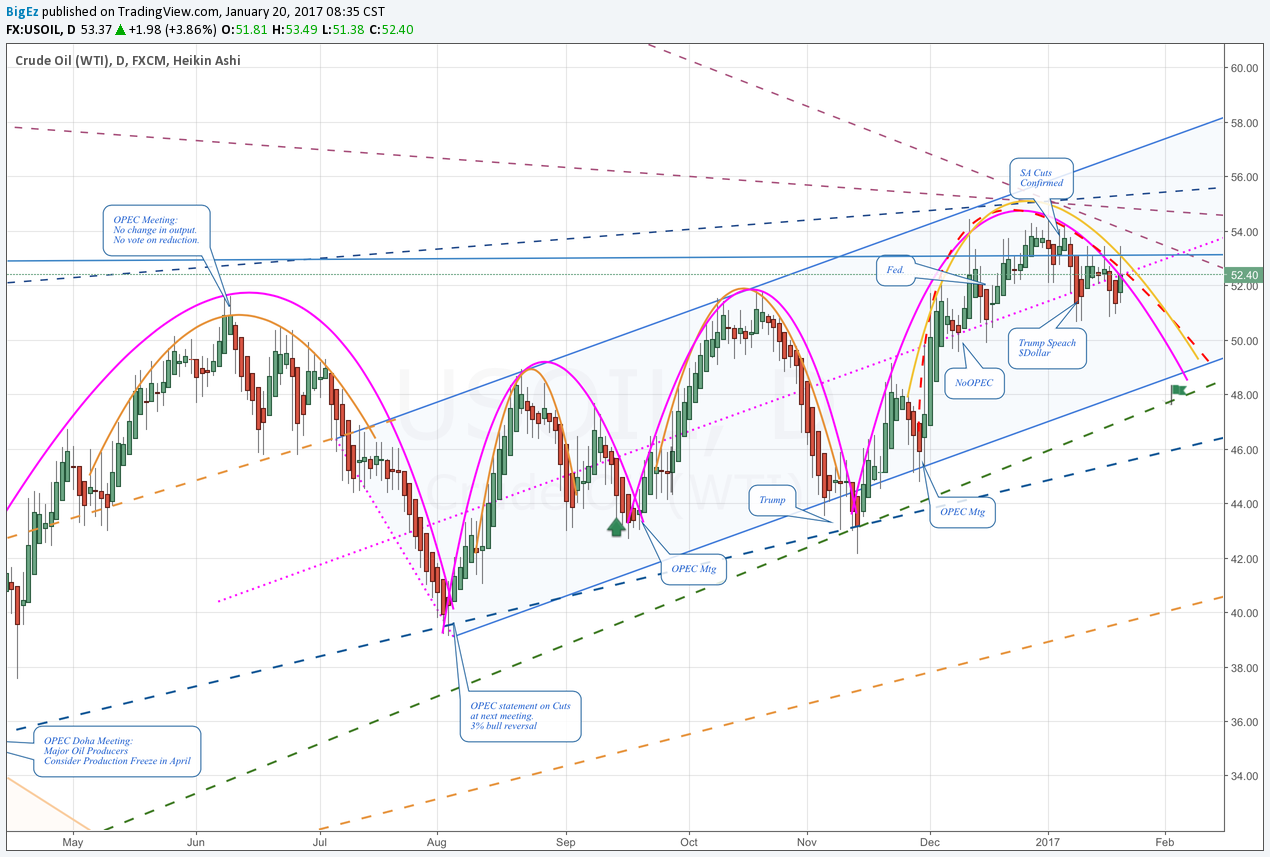The height and width of the screenshot is (857, 1270).
Task: Click the 'Aug' time axis label
Action: point(436,842)
